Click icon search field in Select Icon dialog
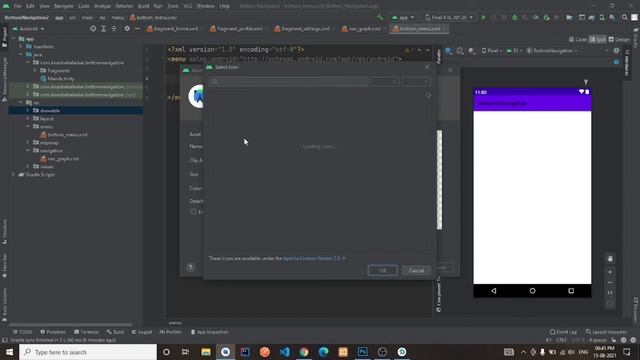640x360 pixels. coord(289,82)
